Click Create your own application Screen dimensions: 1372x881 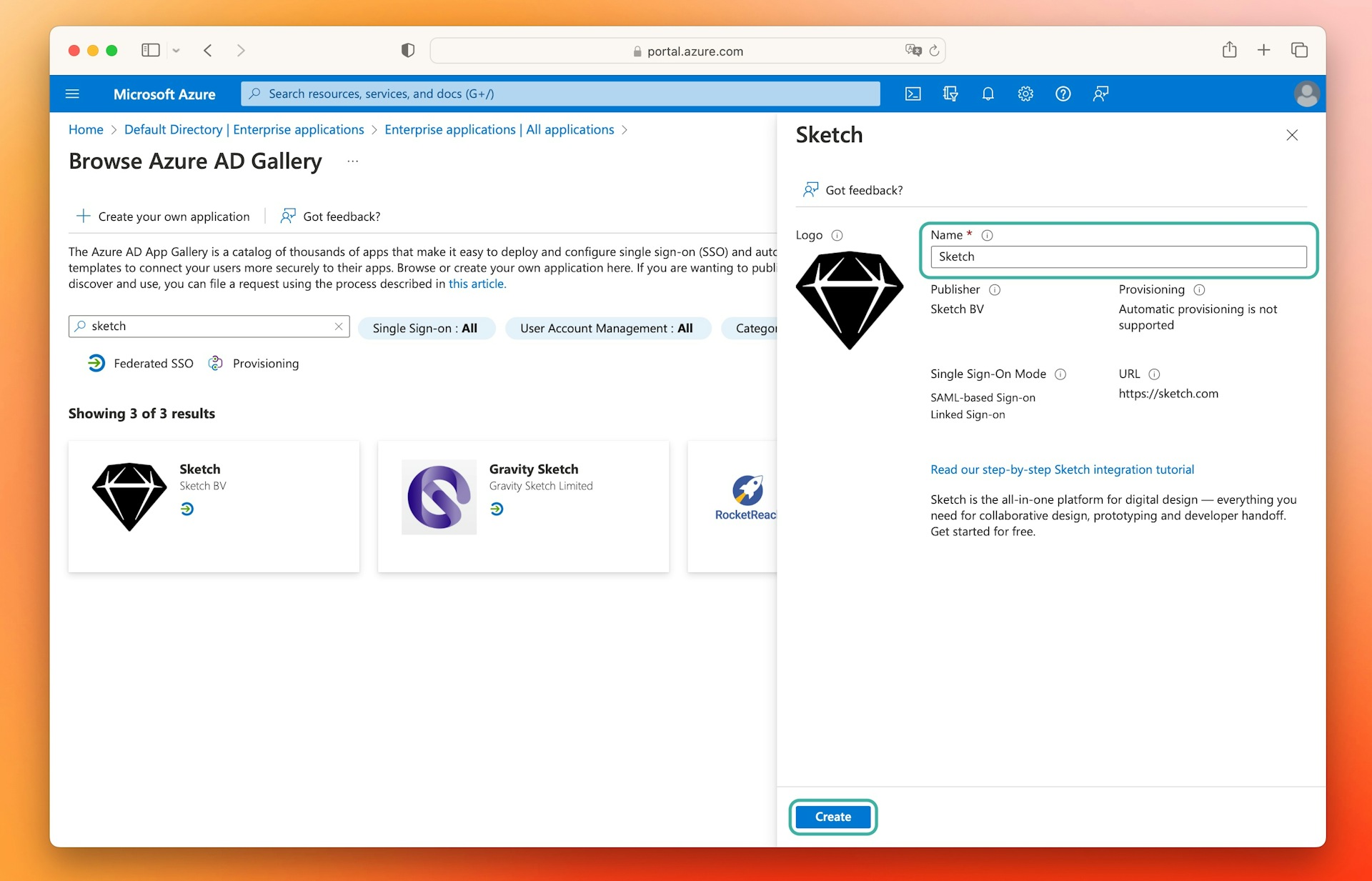[x=163, y=216]
